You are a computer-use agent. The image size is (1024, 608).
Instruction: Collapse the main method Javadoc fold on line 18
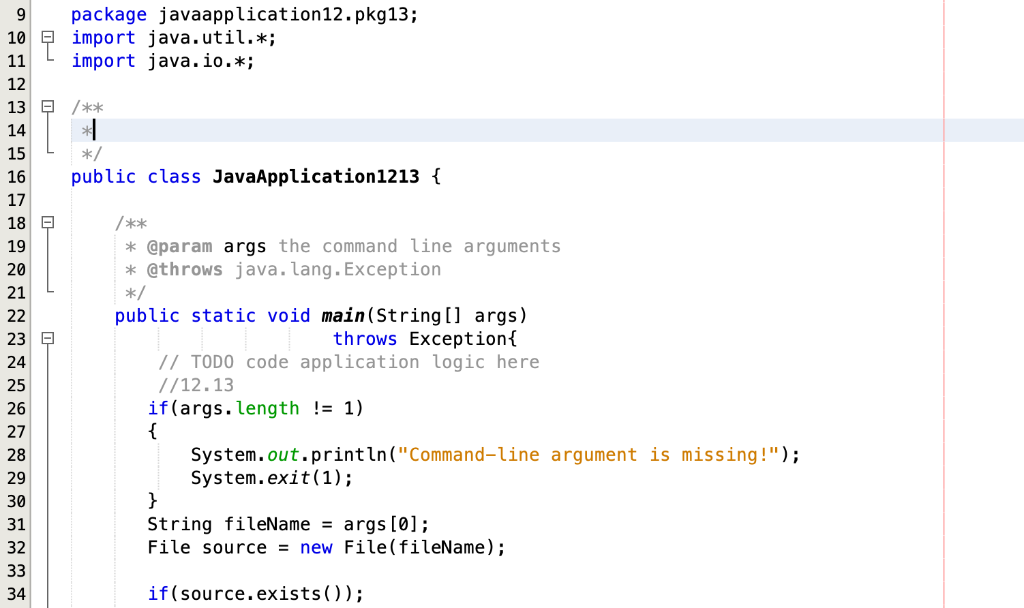pos(48,223)
